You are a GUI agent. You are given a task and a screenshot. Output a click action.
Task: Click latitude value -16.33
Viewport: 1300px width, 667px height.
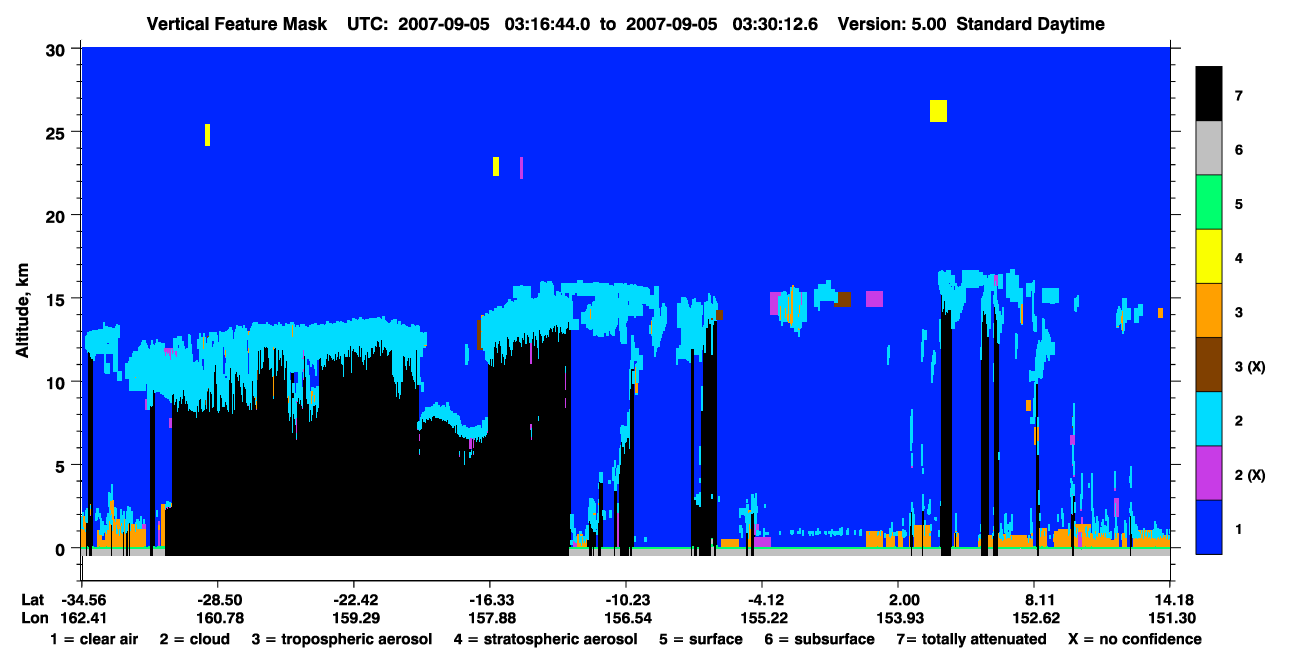point(489,599)
